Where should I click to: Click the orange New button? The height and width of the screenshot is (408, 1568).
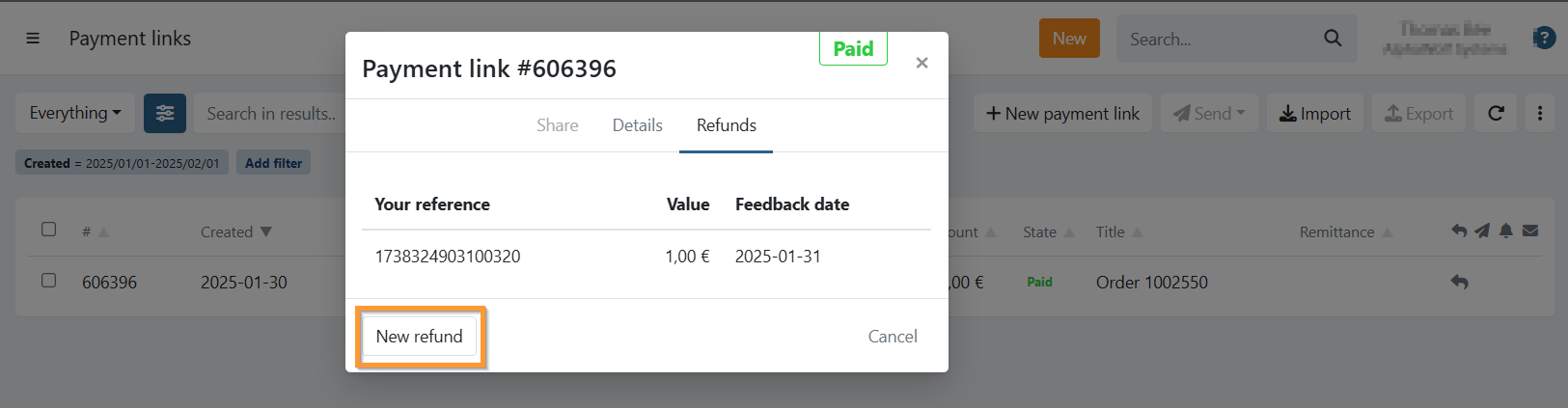coord(1069,39)
